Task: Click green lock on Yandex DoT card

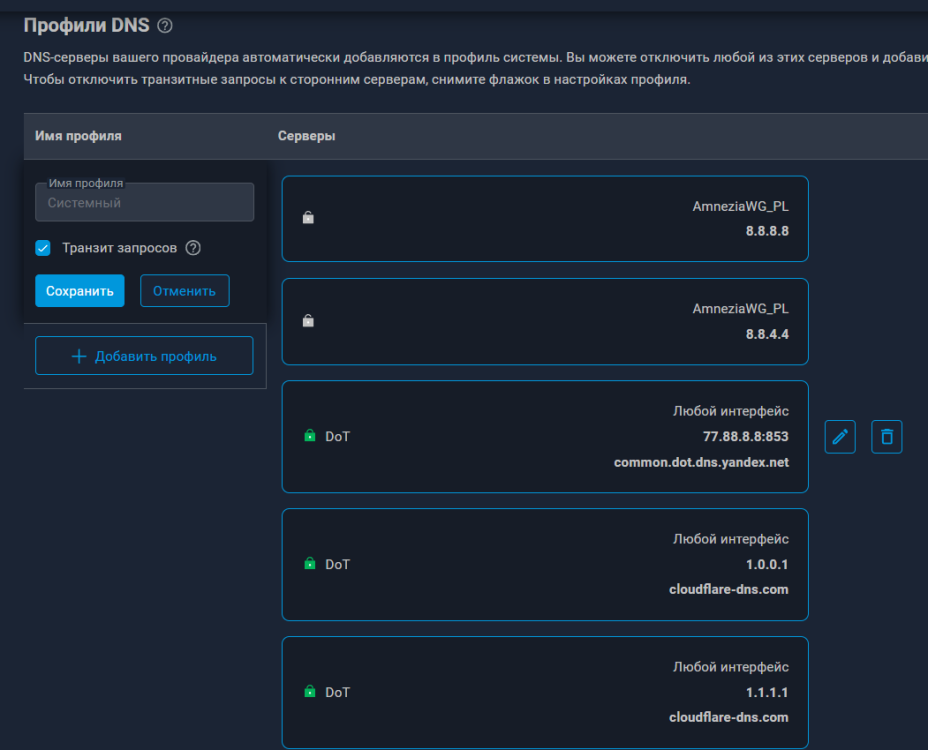Action: click(x=309, y=437)
